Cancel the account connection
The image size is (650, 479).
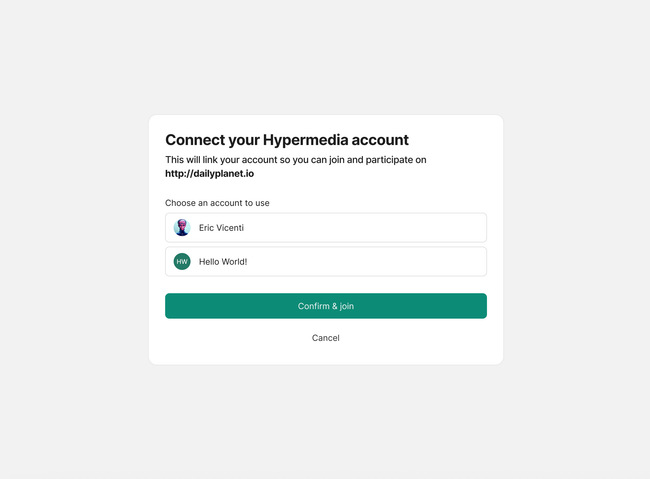pos(326,338)
